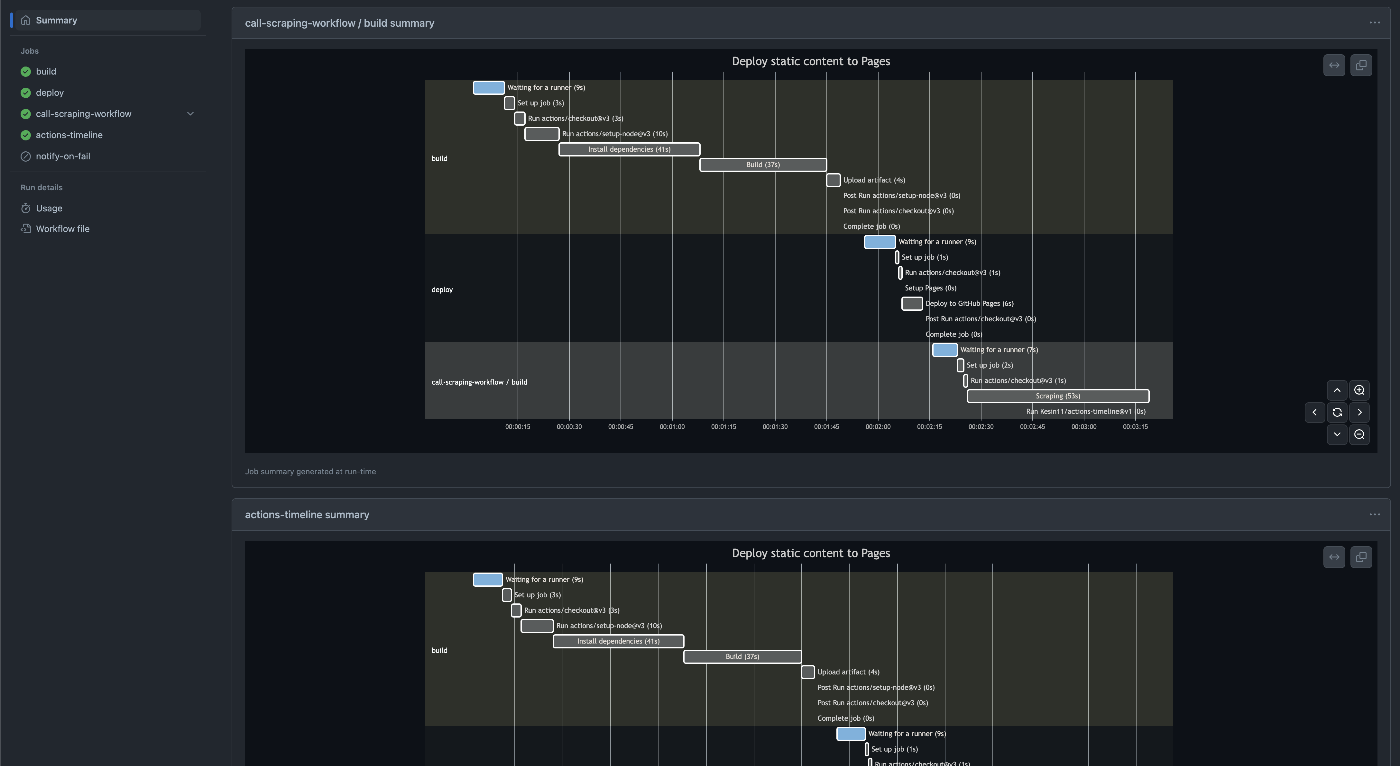
Task: Click Upload artifact (4s) bar in actions-timeline diagram
Action: pos(808,672)
